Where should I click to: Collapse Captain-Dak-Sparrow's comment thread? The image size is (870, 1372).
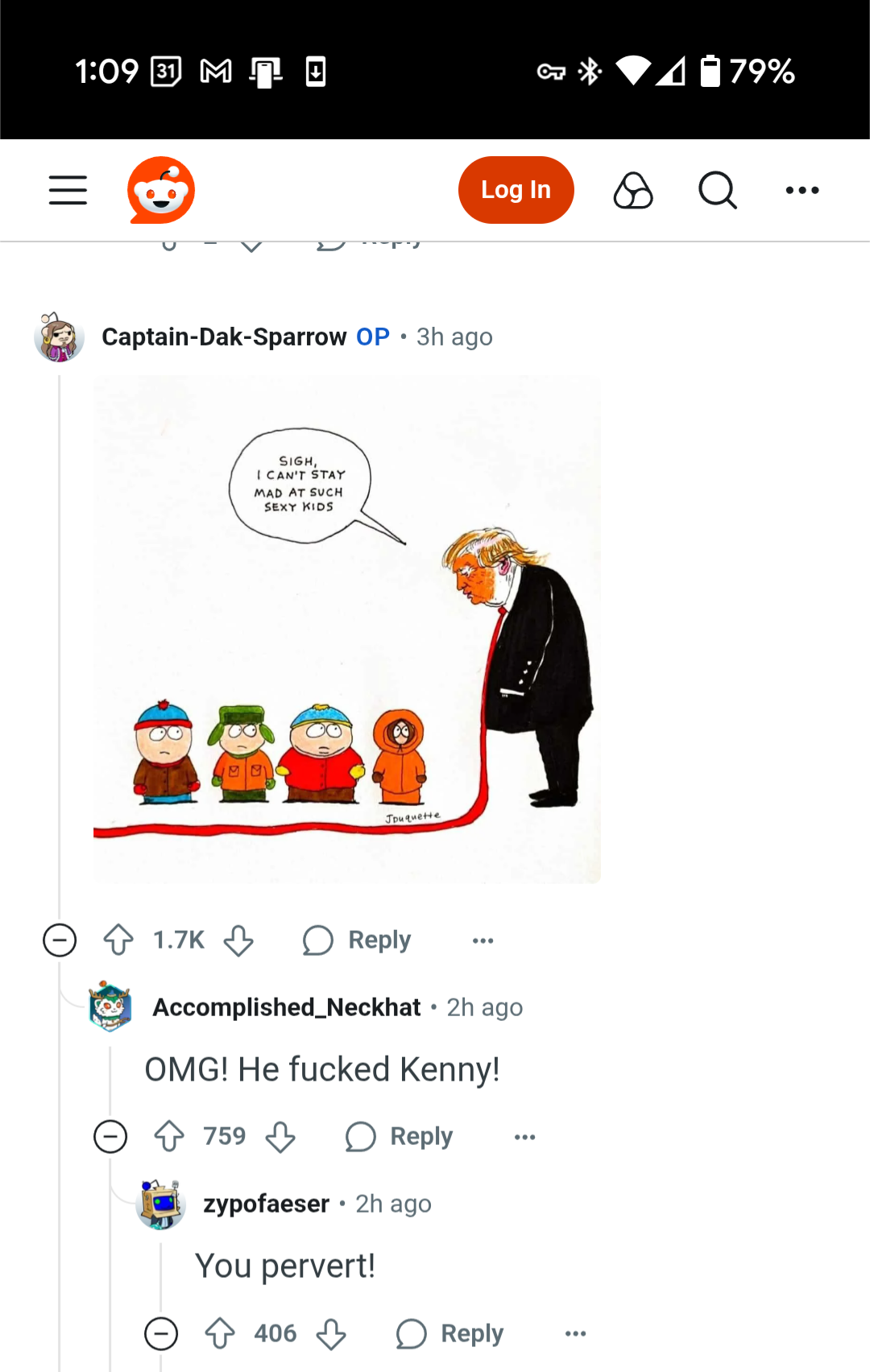click(x=60, y=940)
